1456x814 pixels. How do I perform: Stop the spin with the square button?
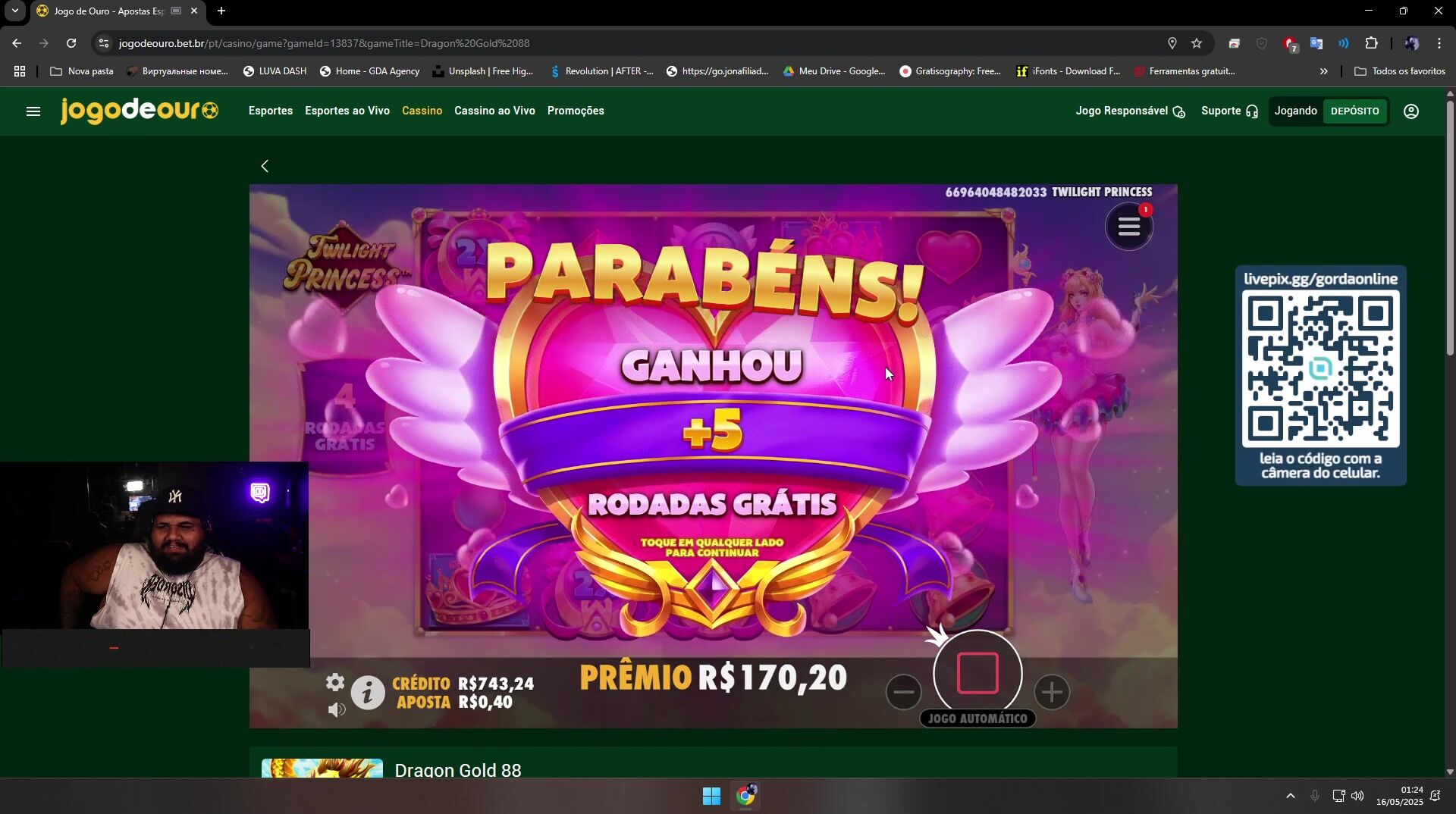[978, 673]
